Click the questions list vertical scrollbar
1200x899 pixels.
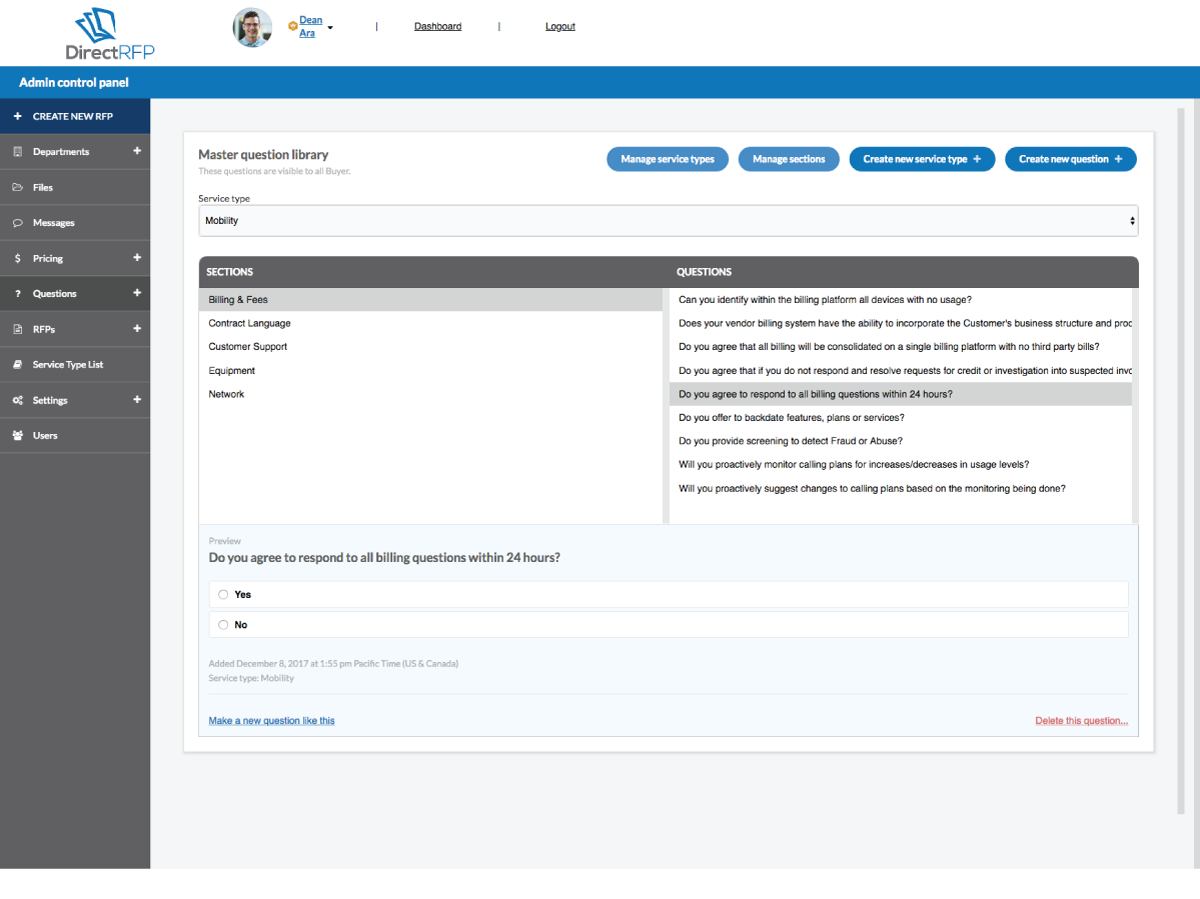(1135, 405)
